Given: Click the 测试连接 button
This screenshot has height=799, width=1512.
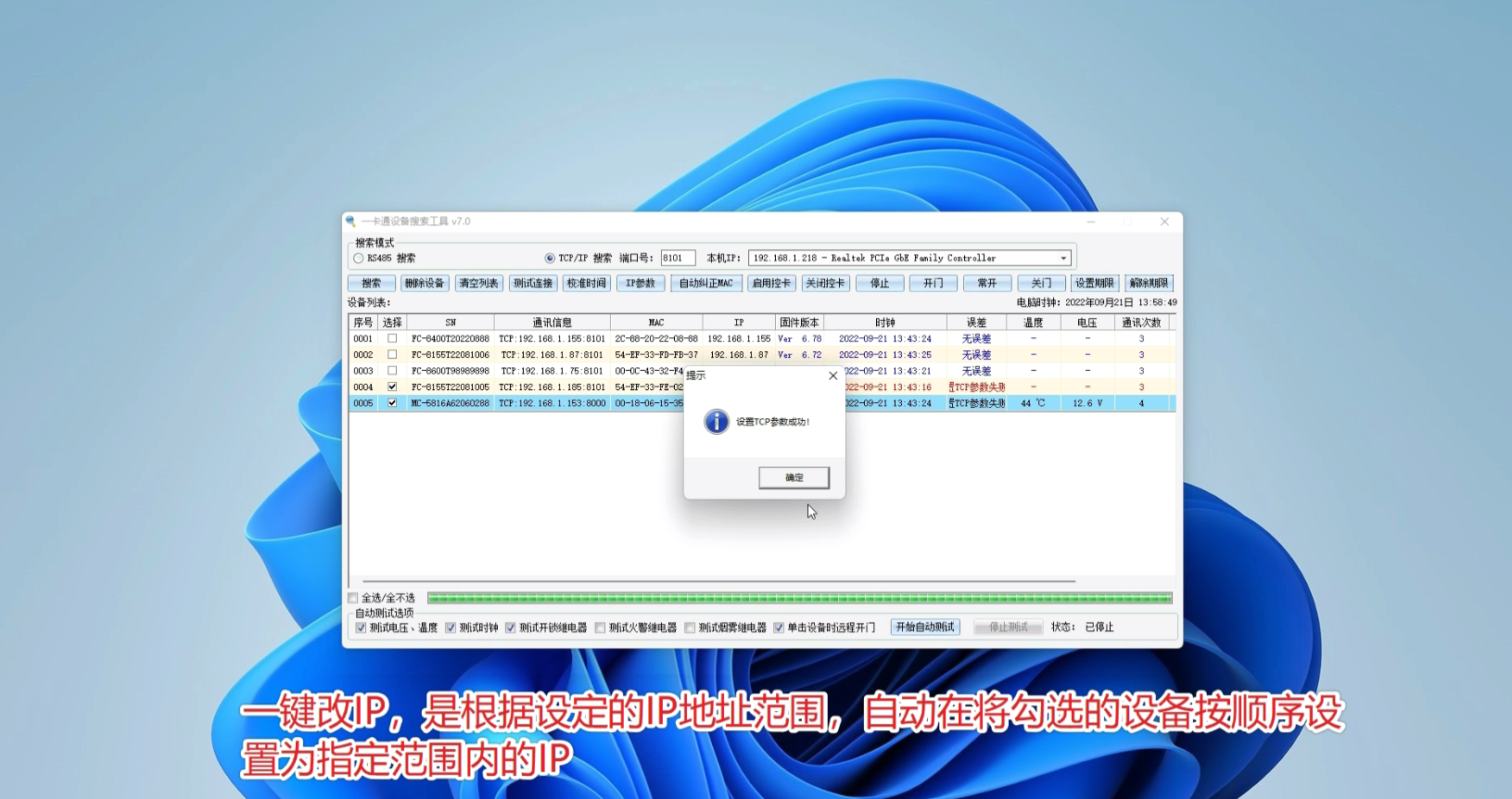Looking at the screenshot, I should pyautogui.click(x=533, y=284).
